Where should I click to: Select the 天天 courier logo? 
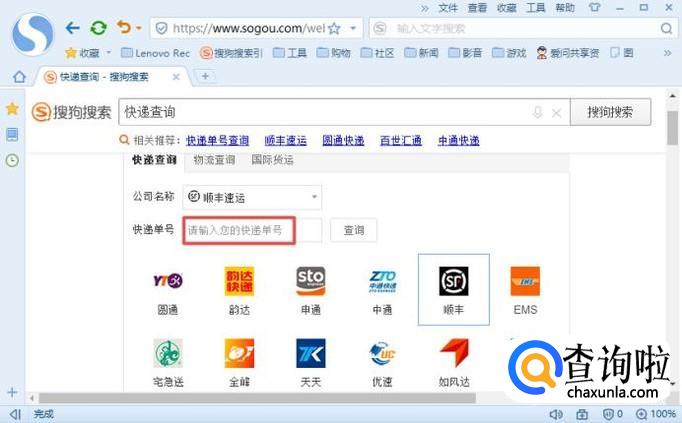pyautogui.click(x=310, y=354)
